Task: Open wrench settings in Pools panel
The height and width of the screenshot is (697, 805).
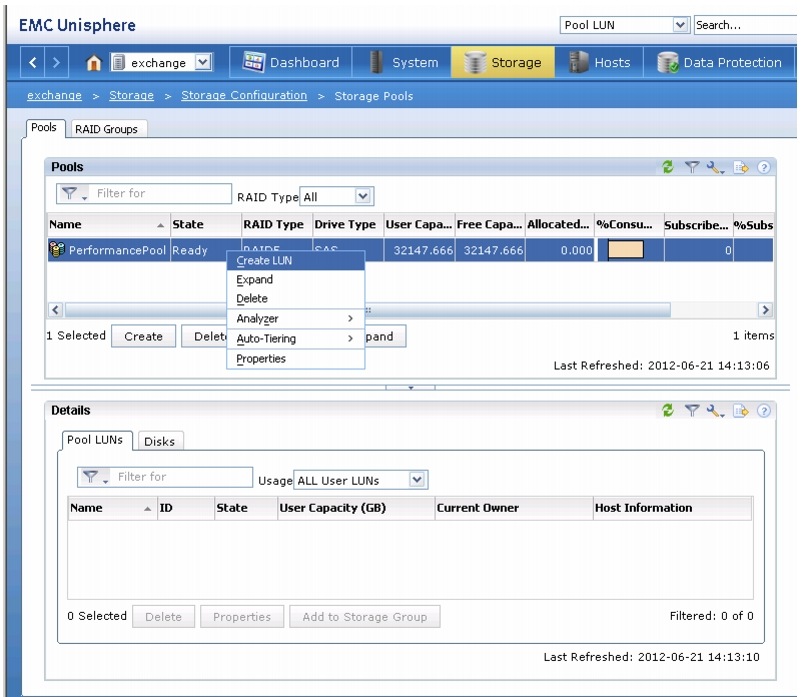Action: pos(715,167)
